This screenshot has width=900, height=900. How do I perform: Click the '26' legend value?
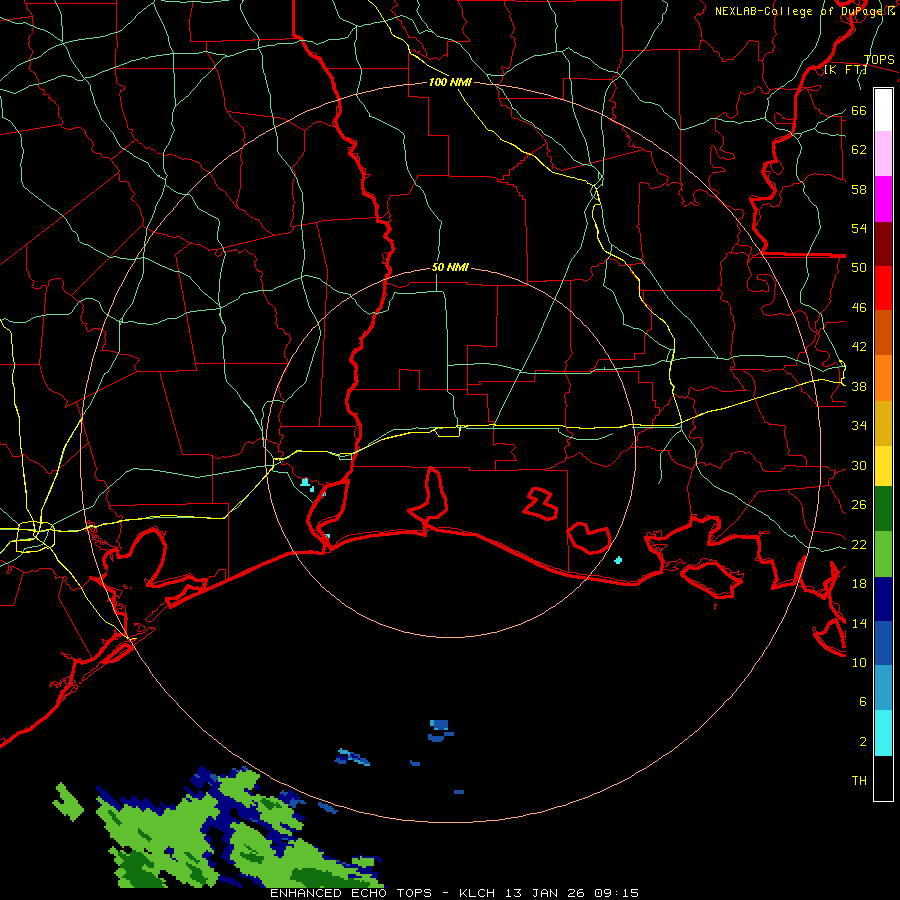(859, 505)
